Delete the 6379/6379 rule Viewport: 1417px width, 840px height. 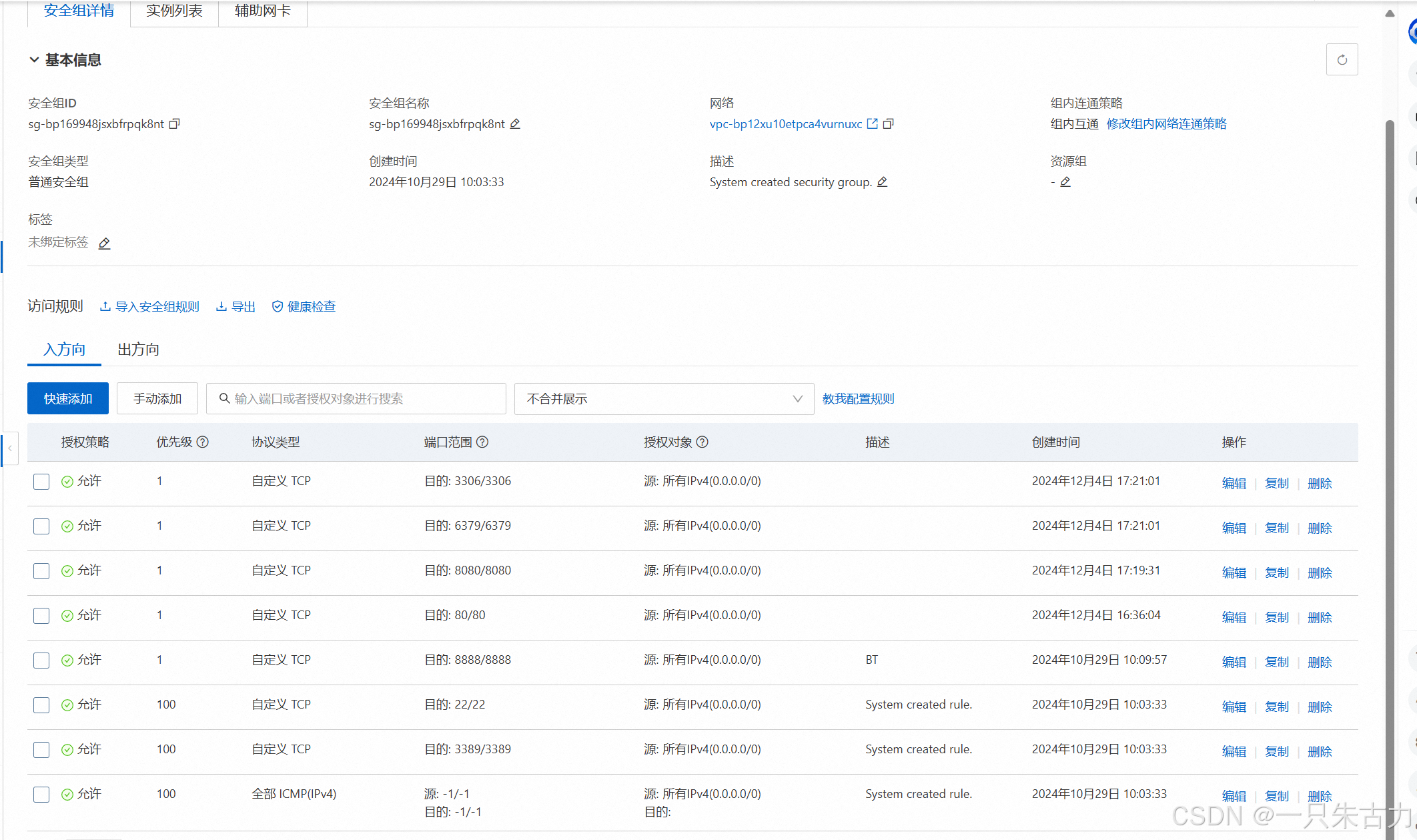point(1319,528)
